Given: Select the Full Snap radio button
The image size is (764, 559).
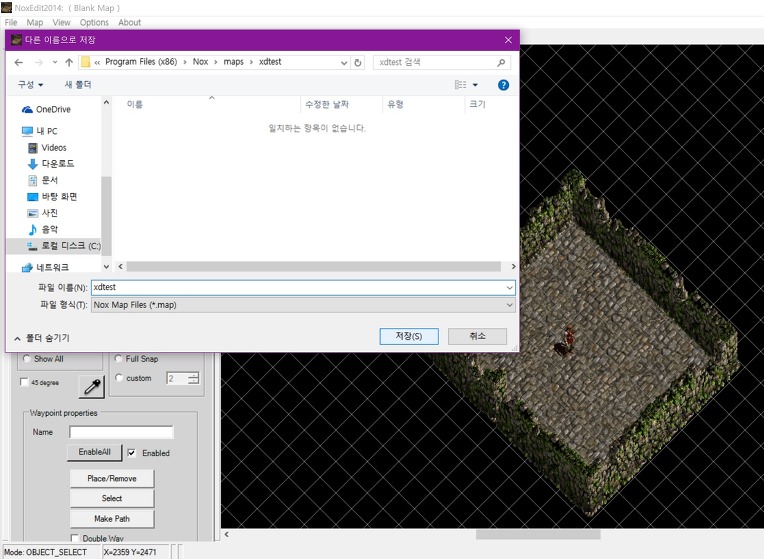Looking at the screenshot, I should point(119,359).
